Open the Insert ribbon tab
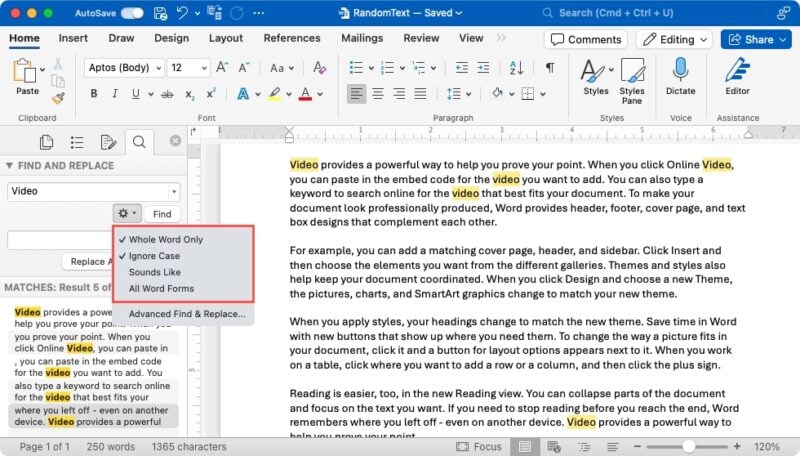The height and width of the screenshot is (456, 800). [73, 38]
